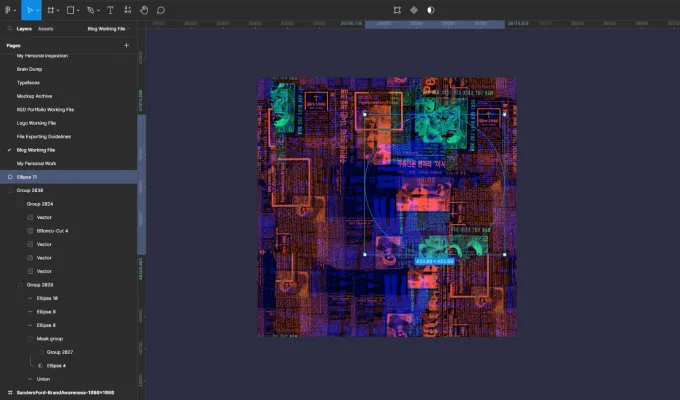
Task: Open the My Personal Inspiration page
Action: click(x=42, y=56)
